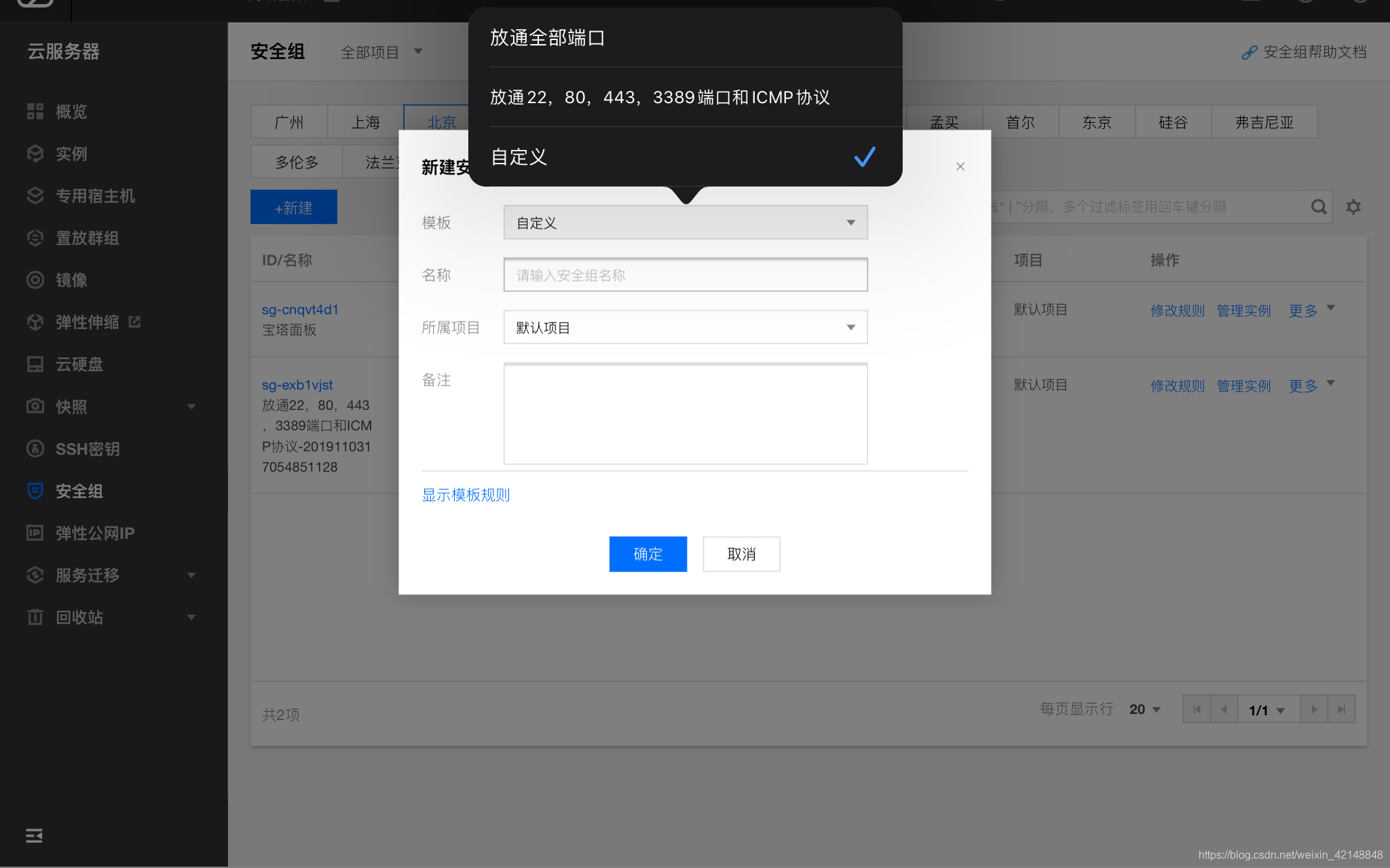Switch to 硅谷 region tab
This screenshot has height=868, width=1390.
coord(1173,122)
